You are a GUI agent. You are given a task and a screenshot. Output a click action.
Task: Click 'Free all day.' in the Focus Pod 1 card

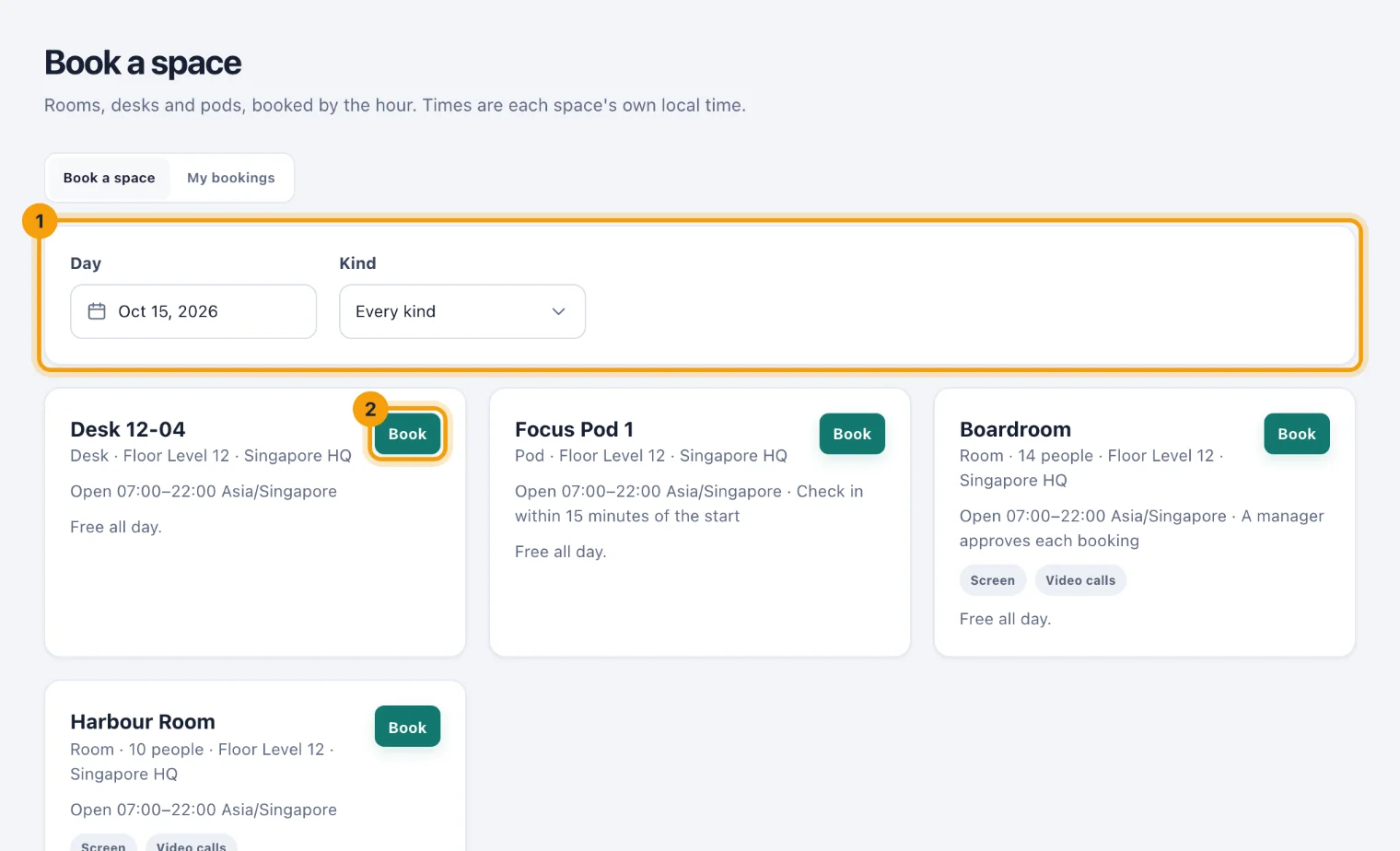pyautogui.click(x=561, y=552)
